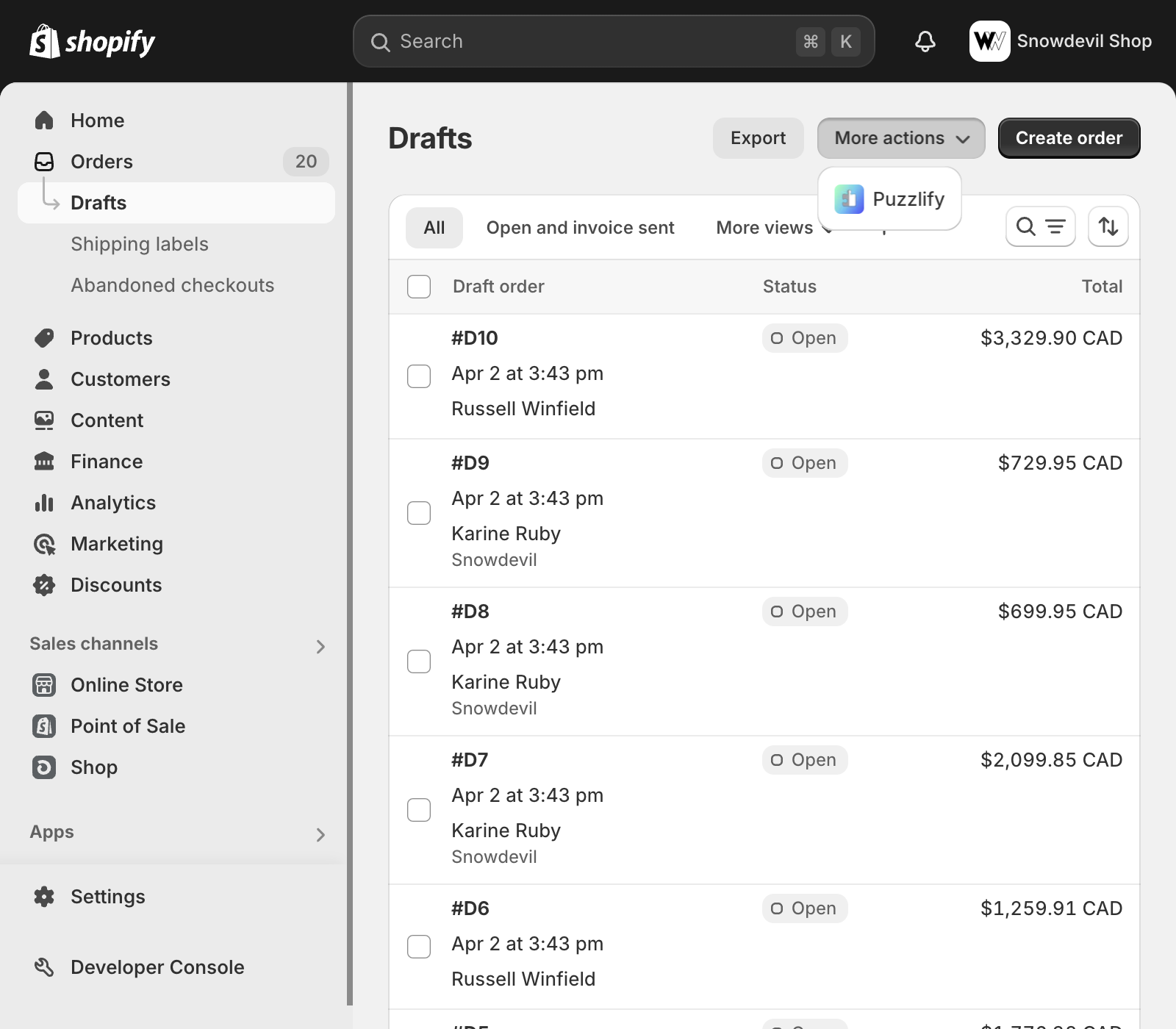This screenshot has height=1029, width=1176.
Task: Click the Analytics bar chart icon
Action: (44, 503)
